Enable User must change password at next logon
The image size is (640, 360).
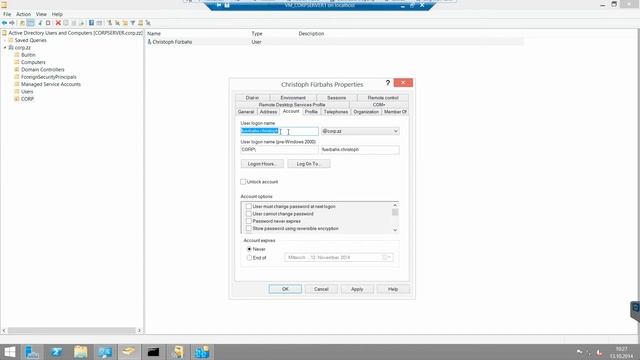click(249, 207)
